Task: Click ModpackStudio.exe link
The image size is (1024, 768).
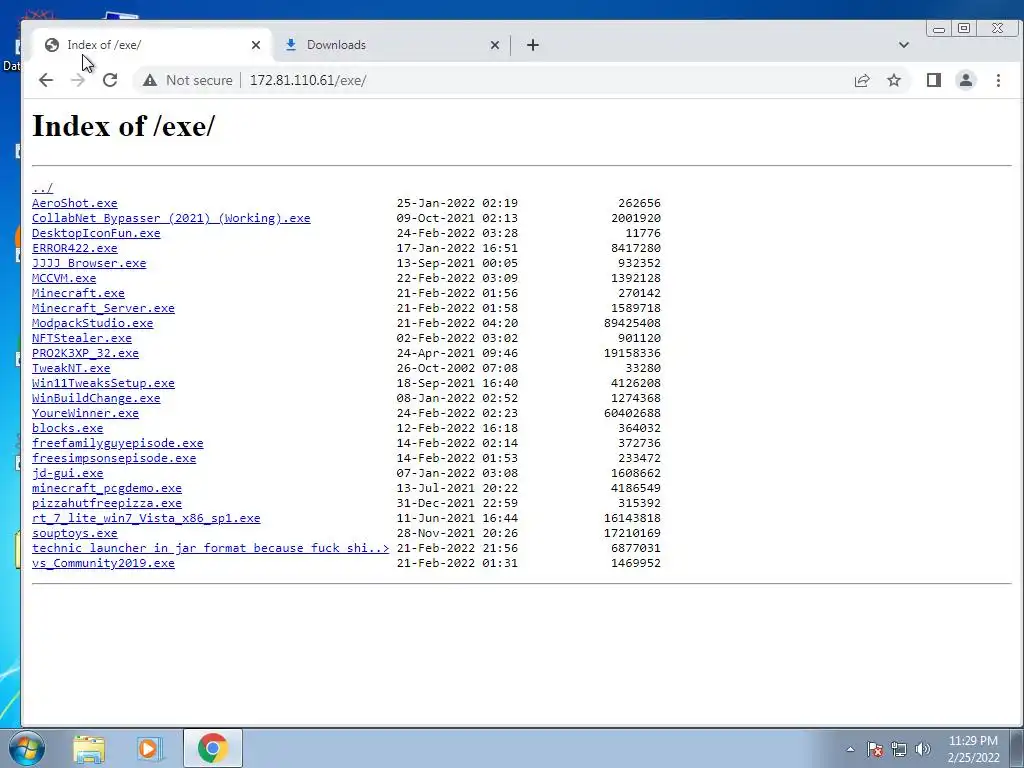Action: [x=93, y=323]
